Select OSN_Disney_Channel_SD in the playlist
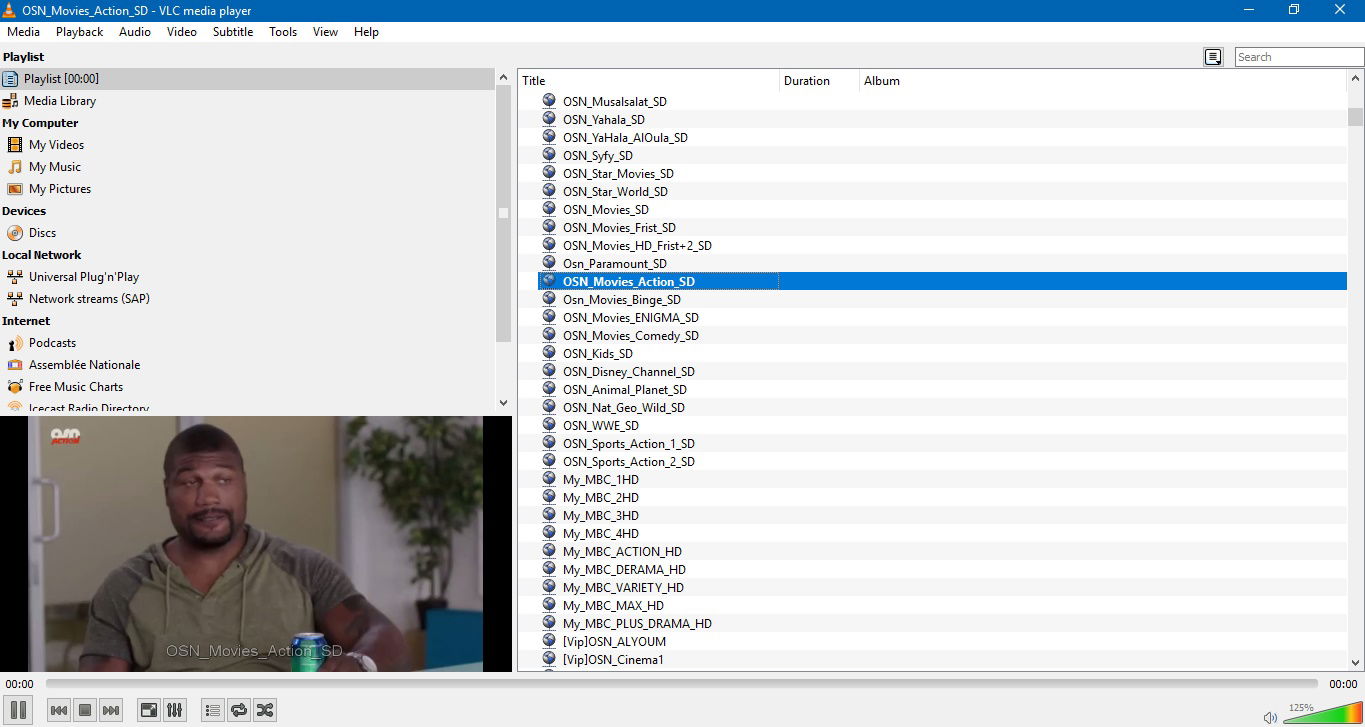 pyautogui.click(x=628, y=372)
